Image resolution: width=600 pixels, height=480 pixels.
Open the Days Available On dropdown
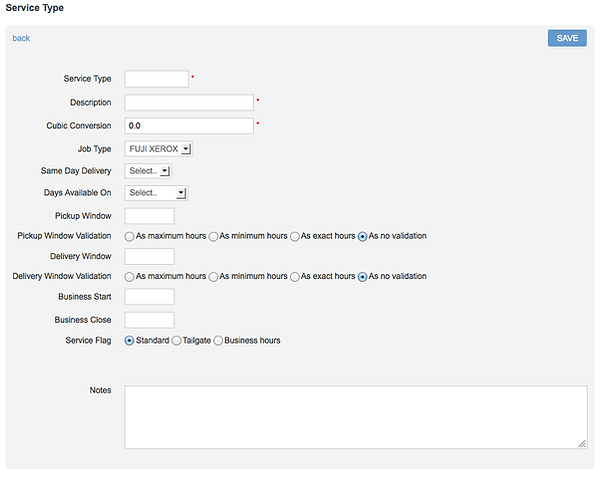point(156,193)
